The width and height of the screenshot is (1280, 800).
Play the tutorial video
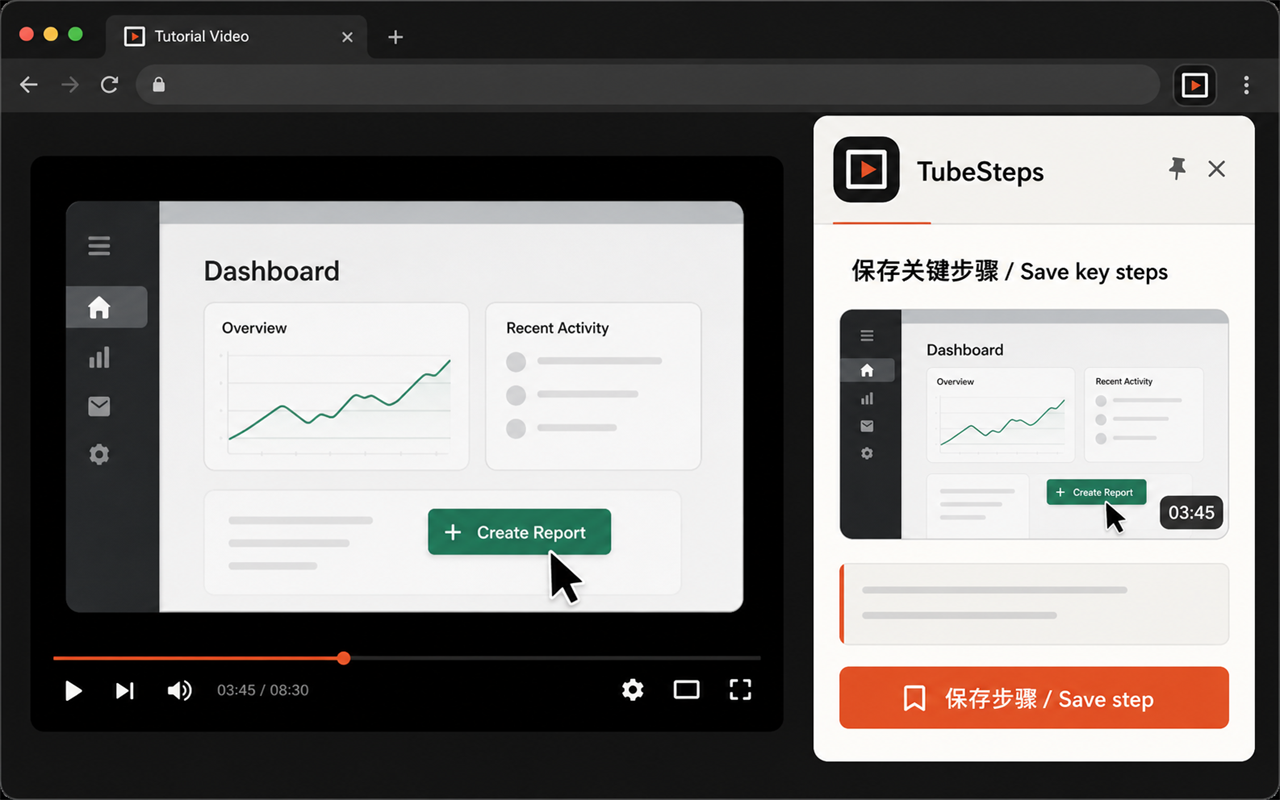73,690
